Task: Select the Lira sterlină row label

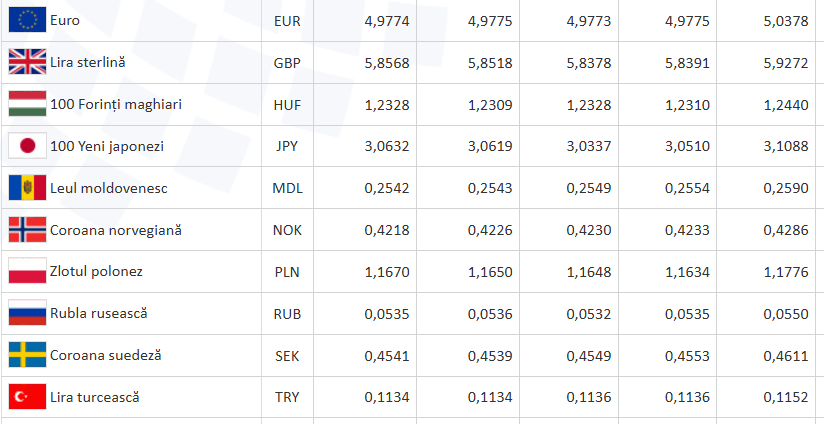Action: pyautogui.click(x=88, y=62)
